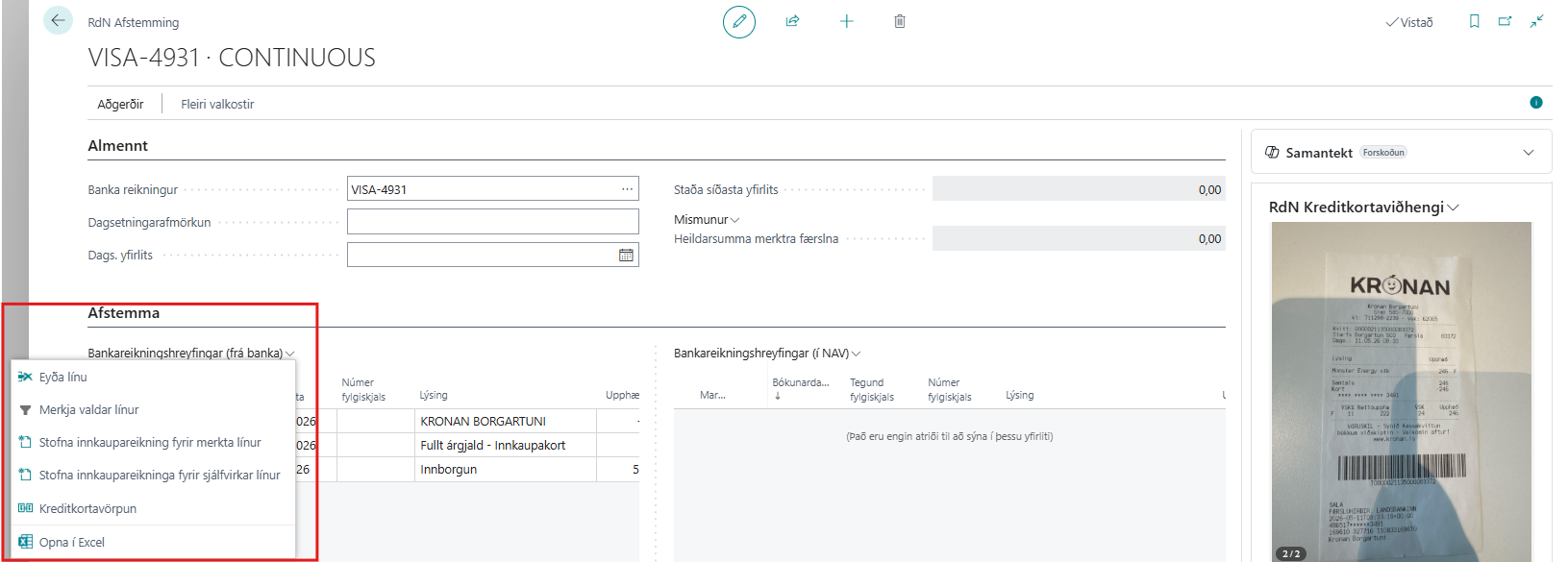Expand the Mismunur dropdown
This screenshot has width=1568, height=562.
707,220
